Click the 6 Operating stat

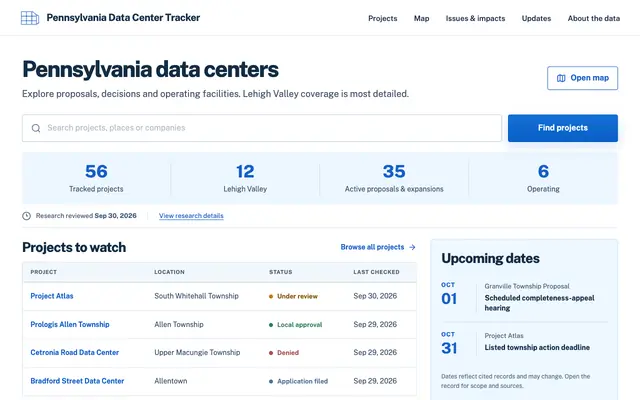543,178
